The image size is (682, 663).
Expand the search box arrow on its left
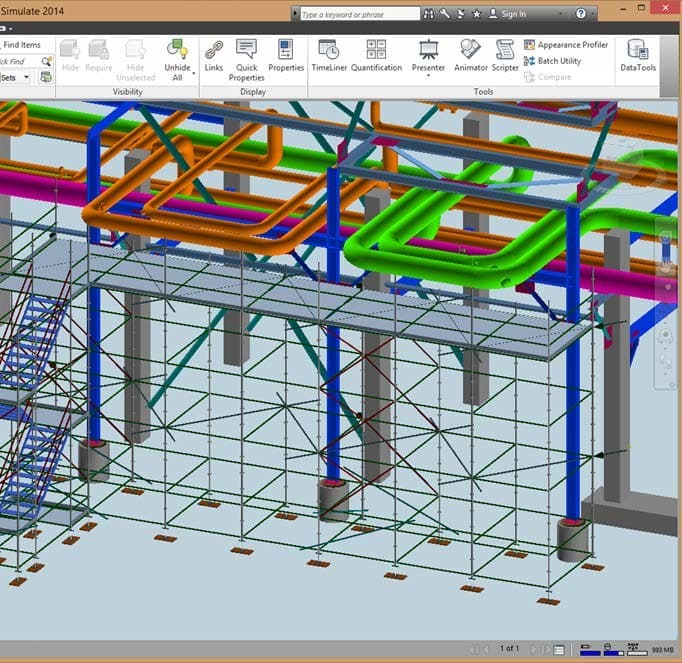pos(295,14)
